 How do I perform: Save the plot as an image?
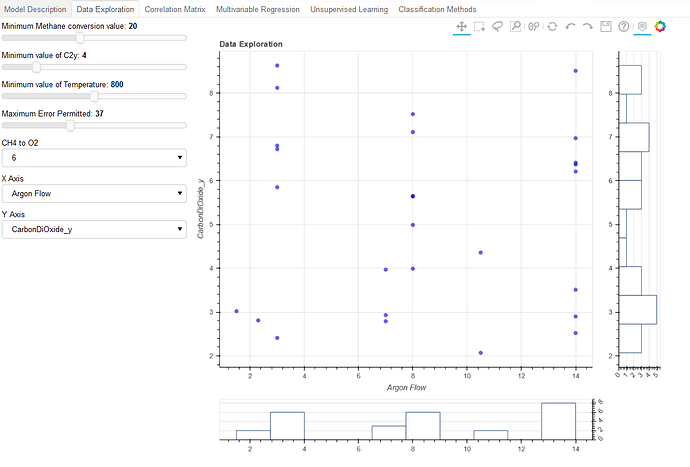tap(606, 26)
